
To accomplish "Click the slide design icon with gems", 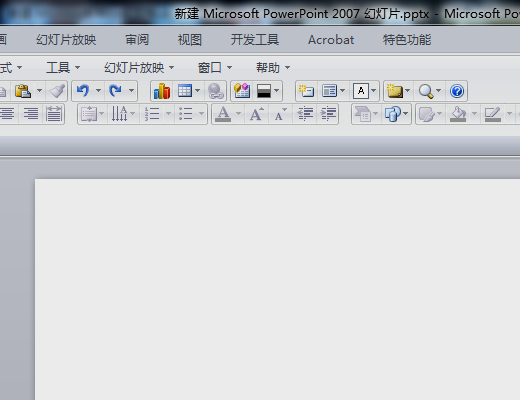I will click(242, 91).
